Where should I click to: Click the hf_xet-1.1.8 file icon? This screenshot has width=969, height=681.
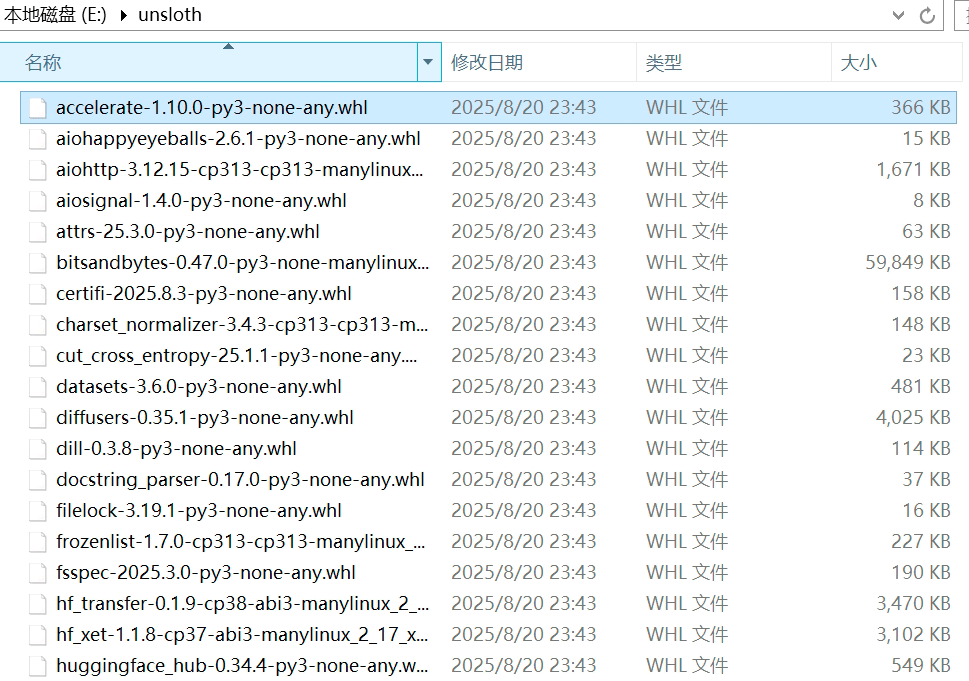pos(38,635)
